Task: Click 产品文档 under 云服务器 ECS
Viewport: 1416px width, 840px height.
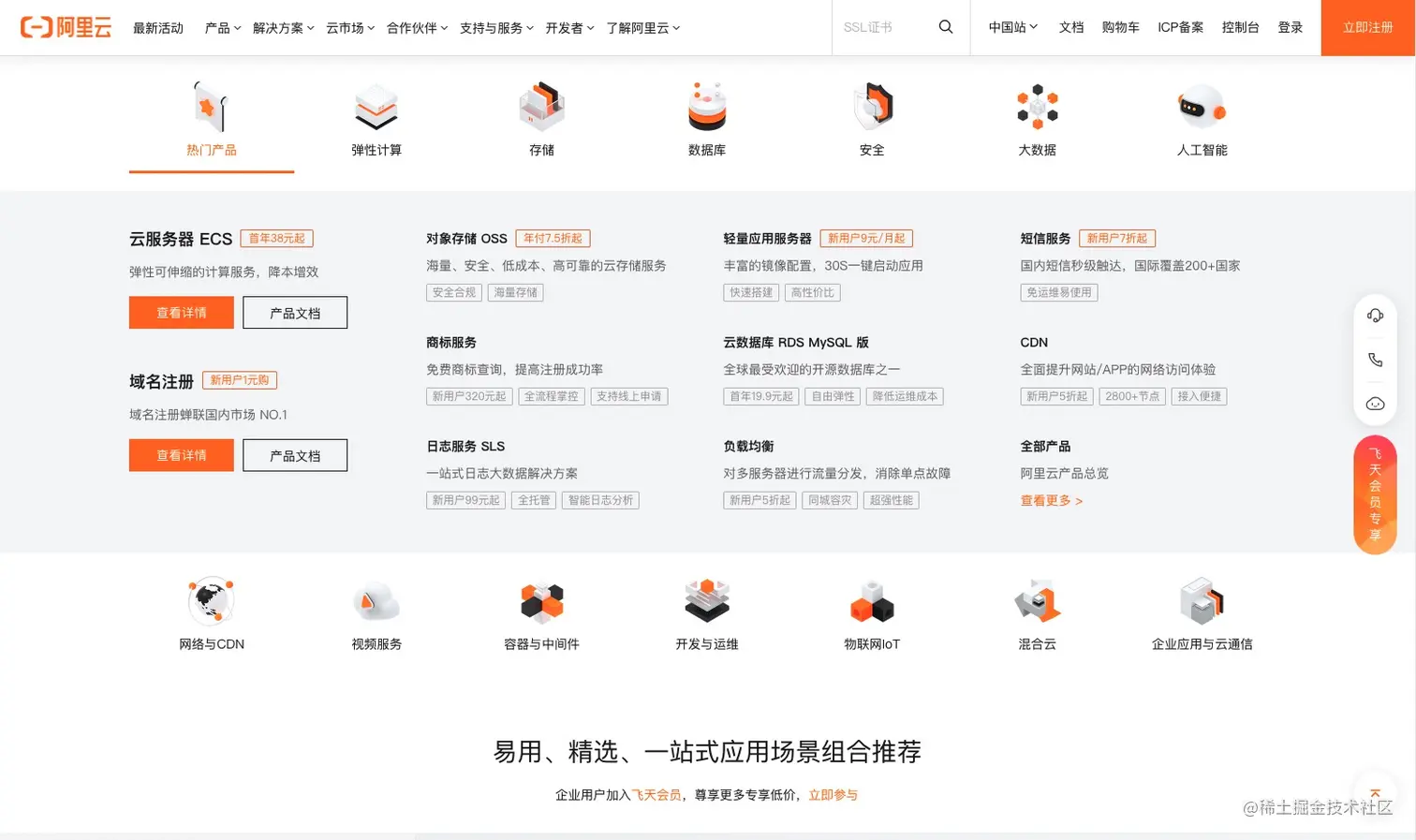Action: point(295,313)
